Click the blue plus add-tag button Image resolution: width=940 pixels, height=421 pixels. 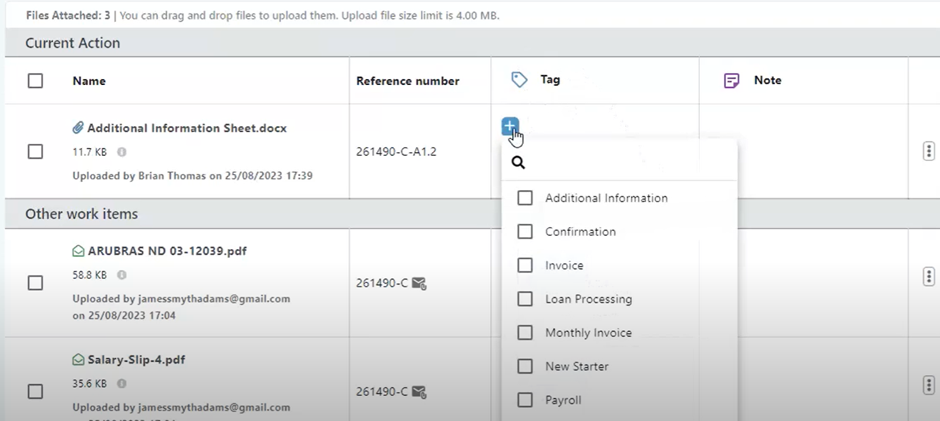510,127
